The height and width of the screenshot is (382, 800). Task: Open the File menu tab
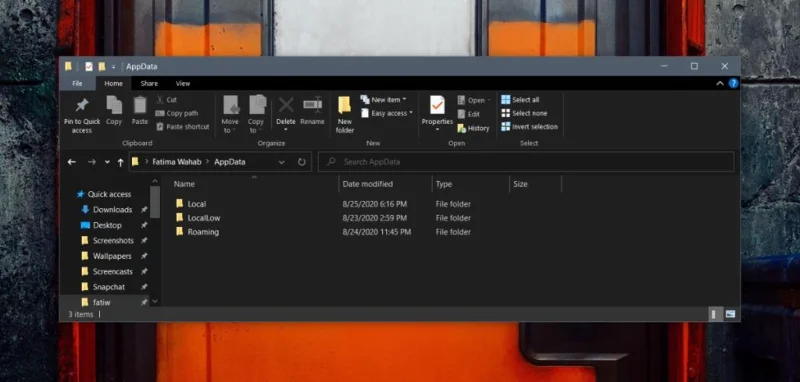pyautogui.click(x=77, y=83)
